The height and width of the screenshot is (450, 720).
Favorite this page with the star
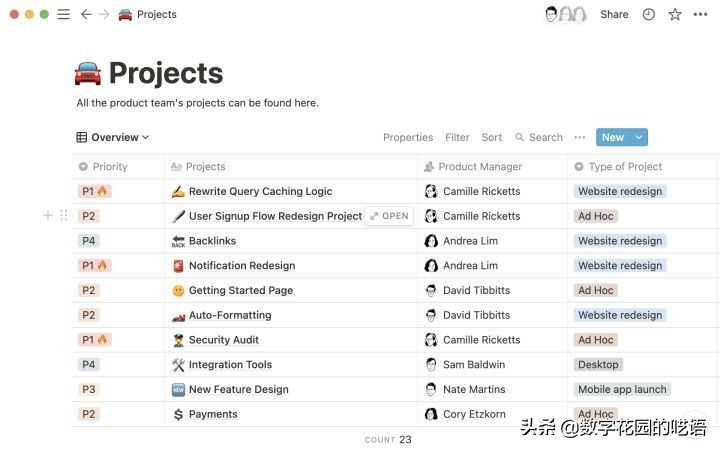point(675,14)
